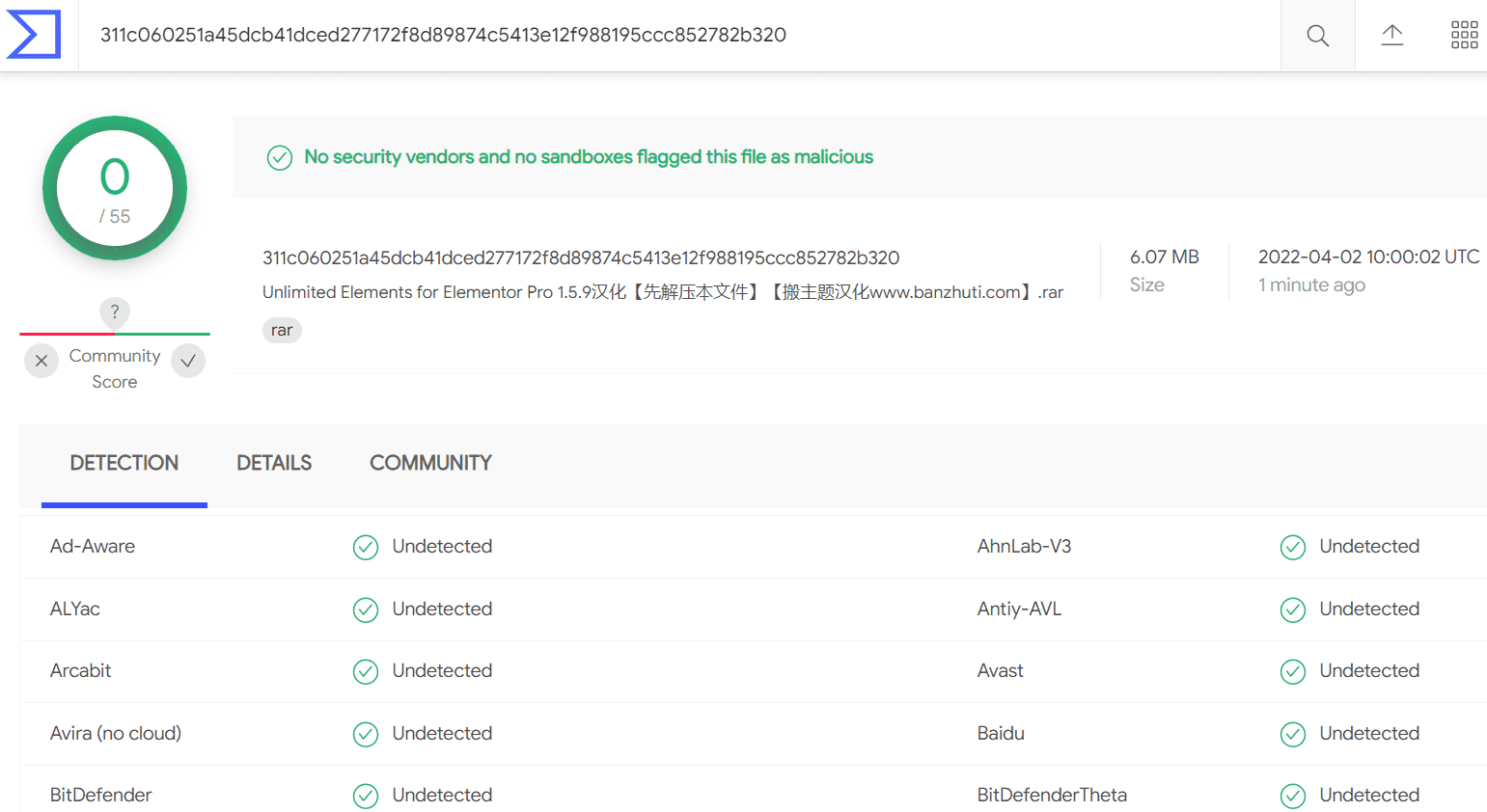Click the community score red-green bar

pos(115,334)
